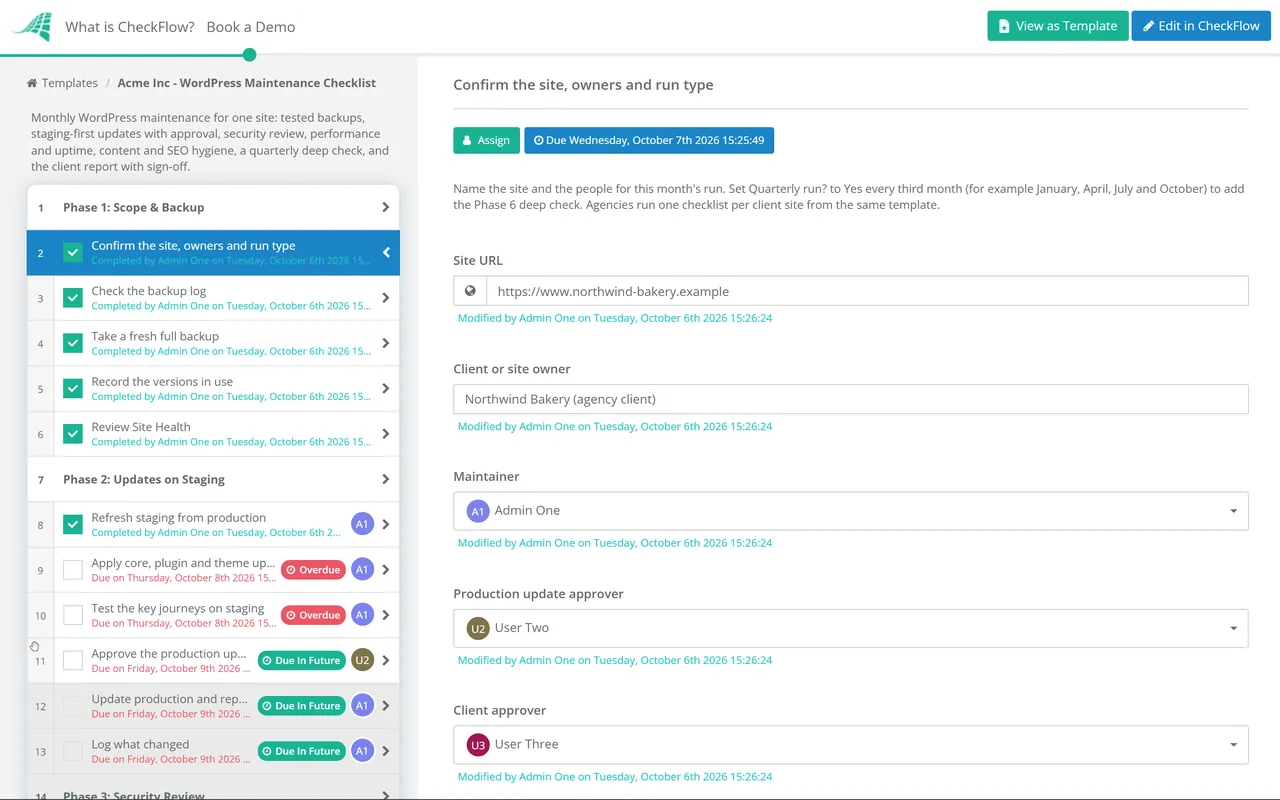The width and height of the screenshot is (1280, 800).
Task: Uncheck Take a fresh full backup task
Action: pos(73,343)
